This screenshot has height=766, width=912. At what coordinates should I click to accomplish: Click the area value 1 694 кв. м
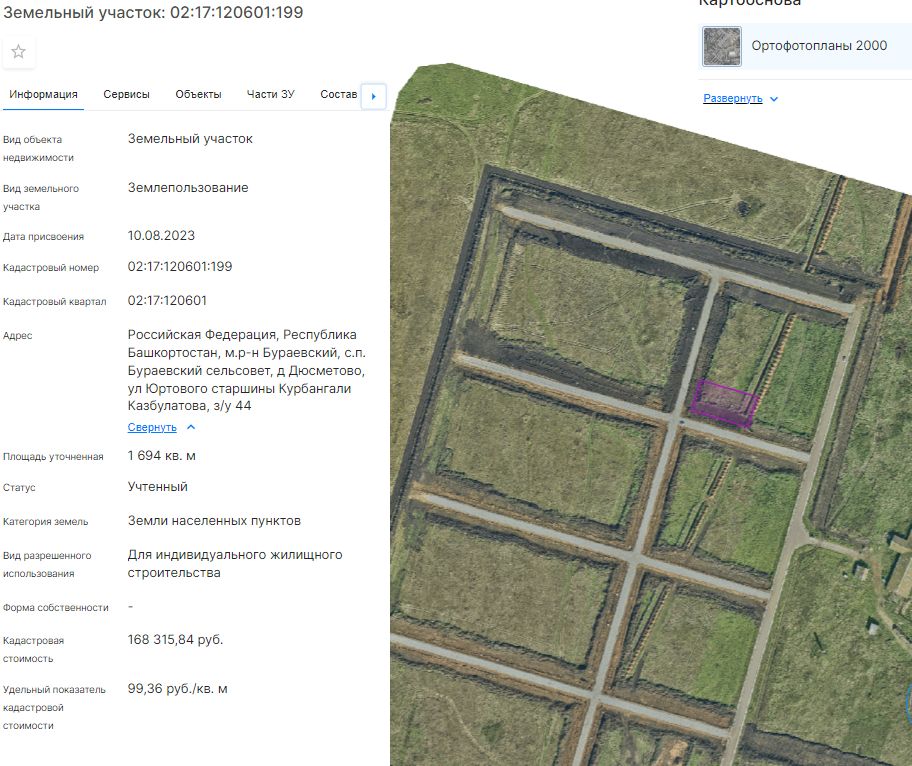point(162,456)
